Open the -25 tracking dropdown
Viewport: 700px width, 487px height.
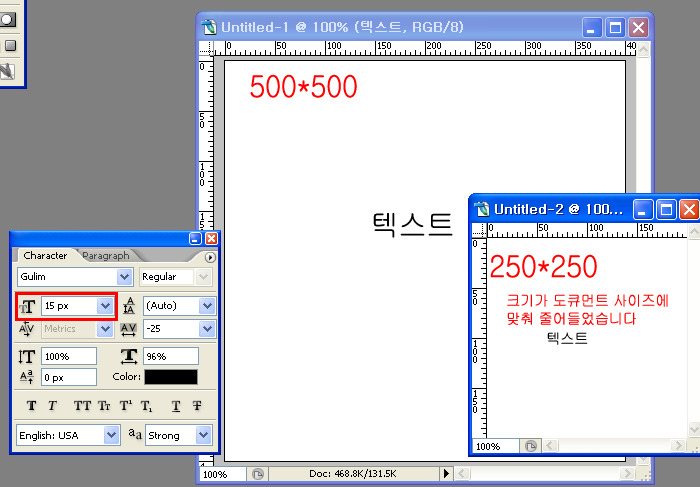(x=207, y=329)
